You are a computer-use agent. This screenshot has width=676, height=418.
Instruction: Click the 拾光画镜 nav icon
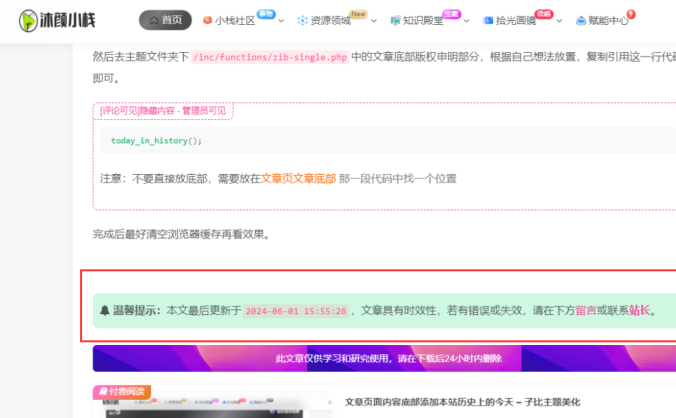(x=488, y=20)
